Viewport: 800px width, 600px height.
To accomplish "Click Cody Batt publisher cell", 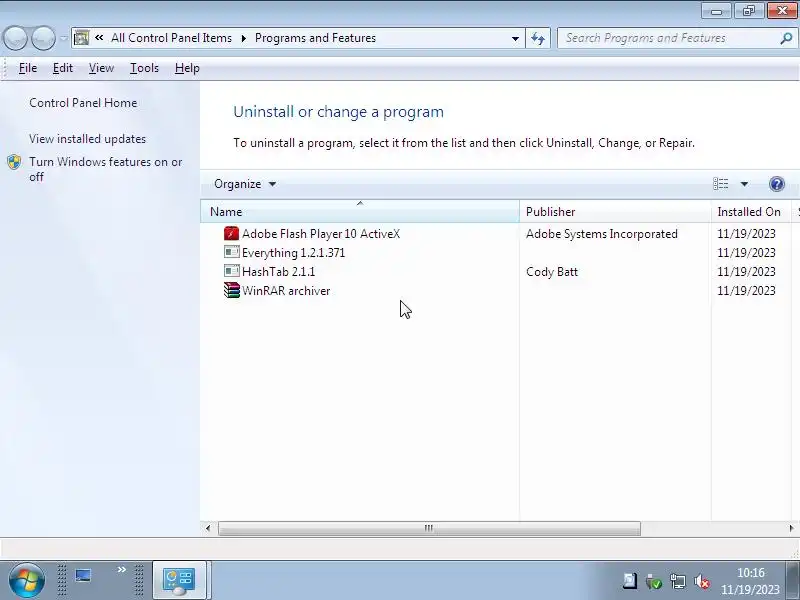I will coord(552,271).
